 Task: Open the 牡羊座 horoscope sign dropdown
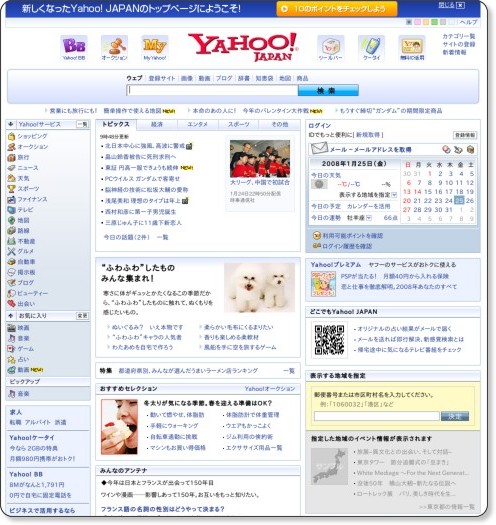pos(369,218)
